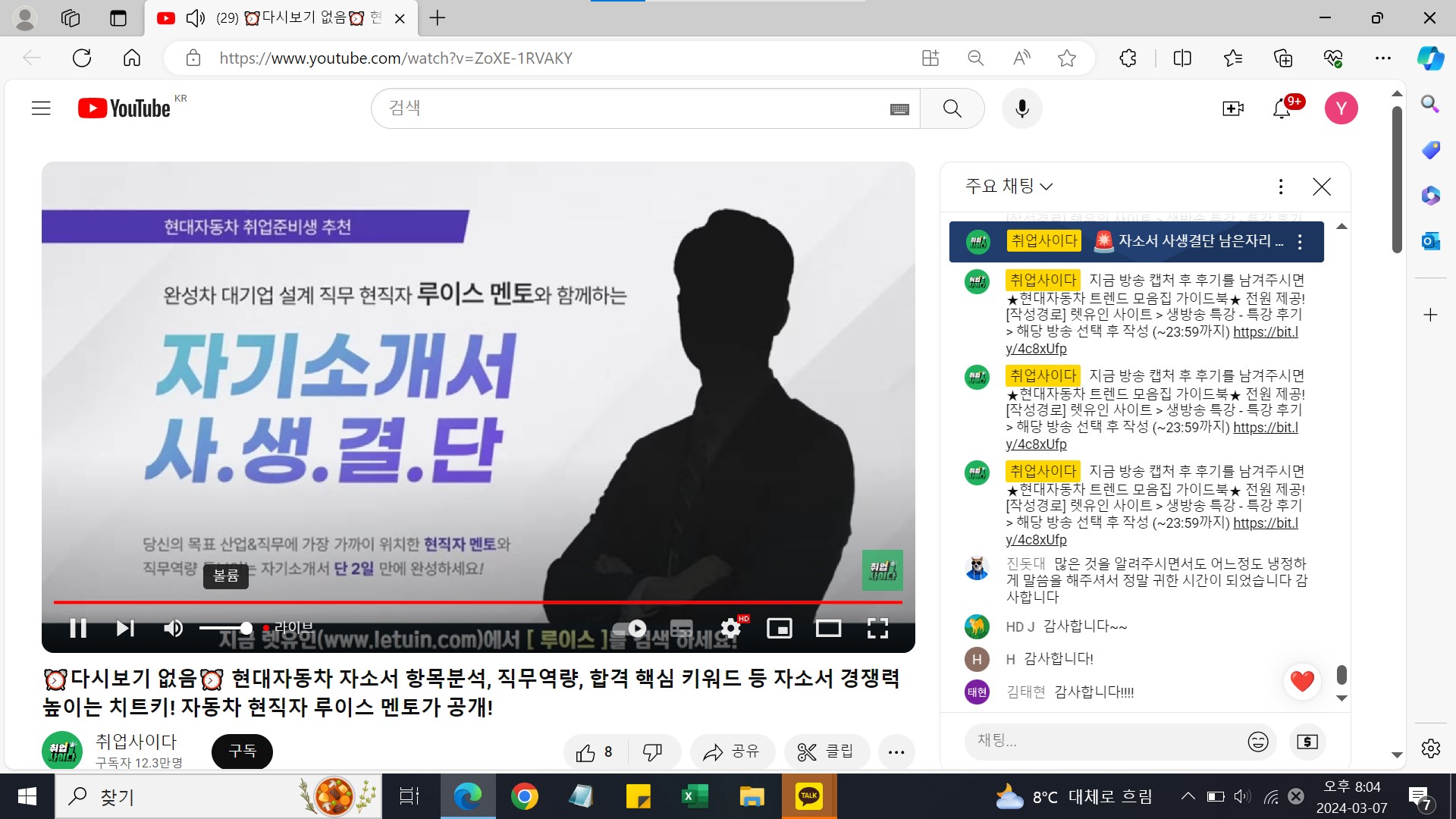Close the live chat panel

pyautogui.click(x=1322, y=187)
